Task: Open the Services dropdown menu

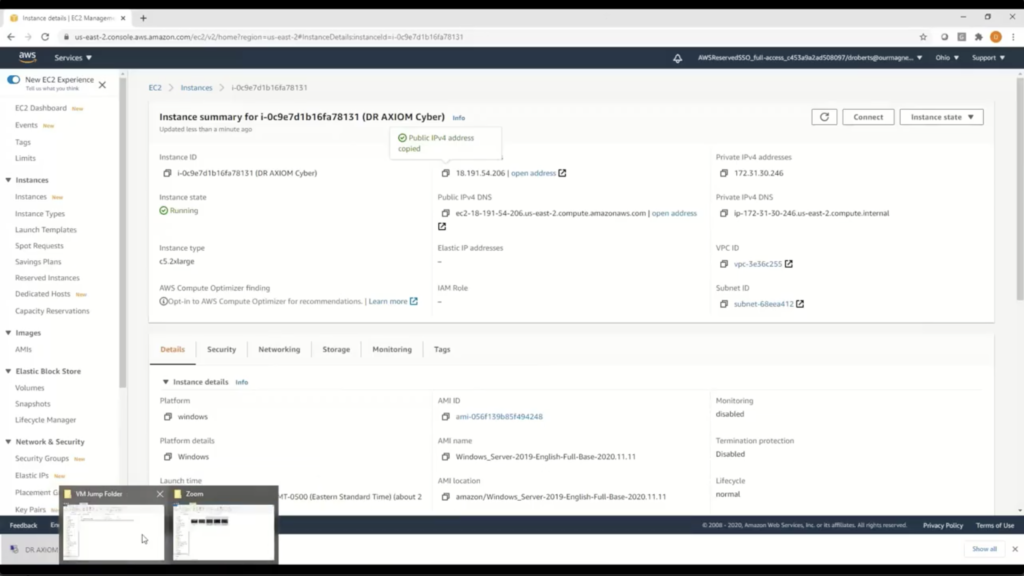Action: pyautogui.click(x=73, y=58)
